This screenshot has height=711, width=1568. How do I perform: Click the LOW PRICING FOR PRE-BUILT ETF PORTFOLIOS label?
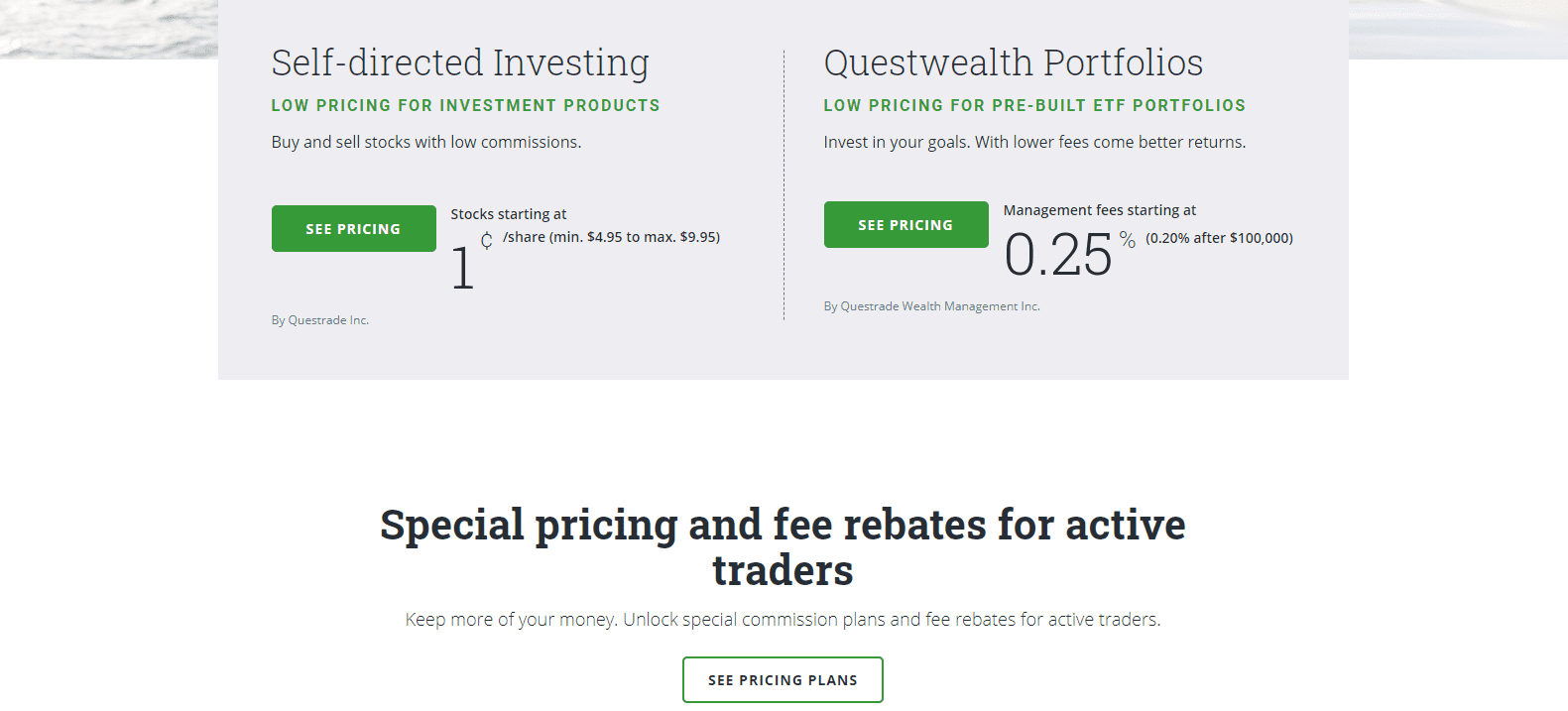point(1034,104)
